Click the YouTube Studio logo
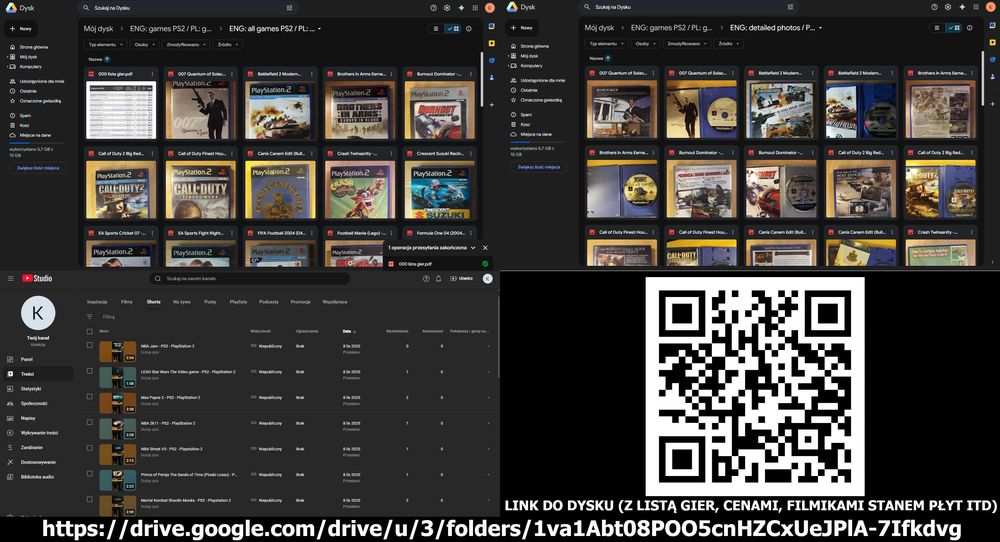This screenshot has height=542, width=1000. 37,279
